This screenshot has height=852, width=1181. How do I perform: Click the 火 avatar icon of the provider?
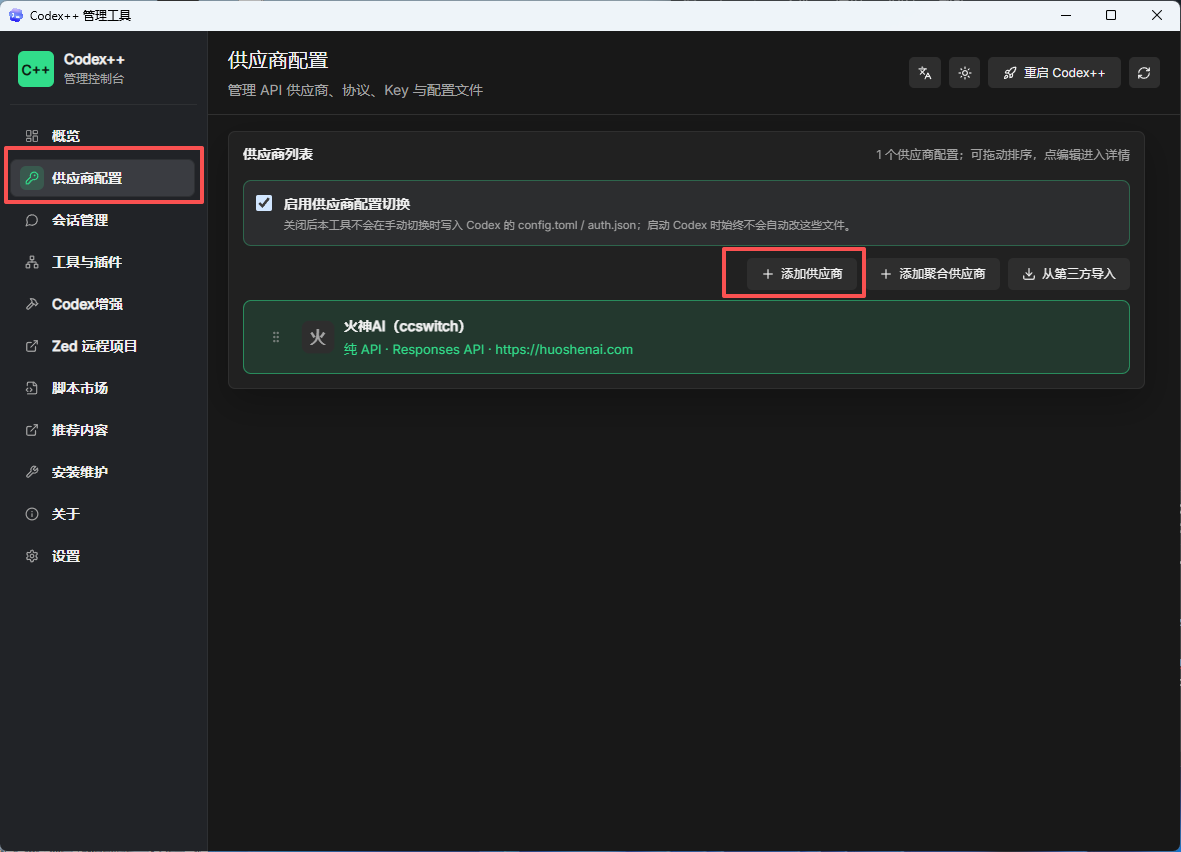317,337
